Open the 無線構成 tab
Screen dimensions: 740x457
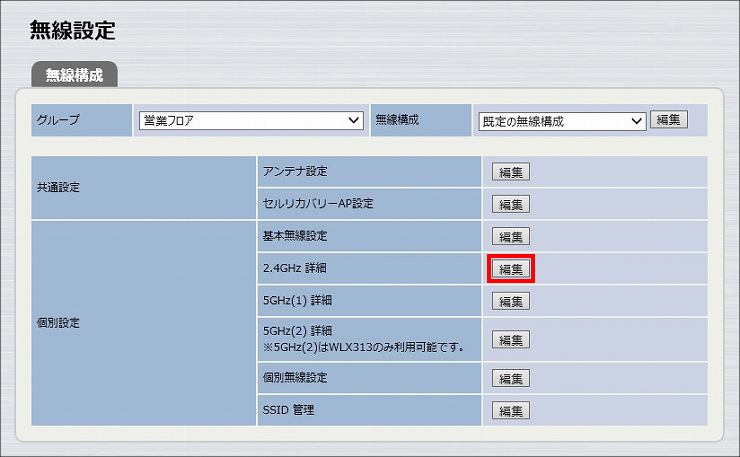pos(74,75)
